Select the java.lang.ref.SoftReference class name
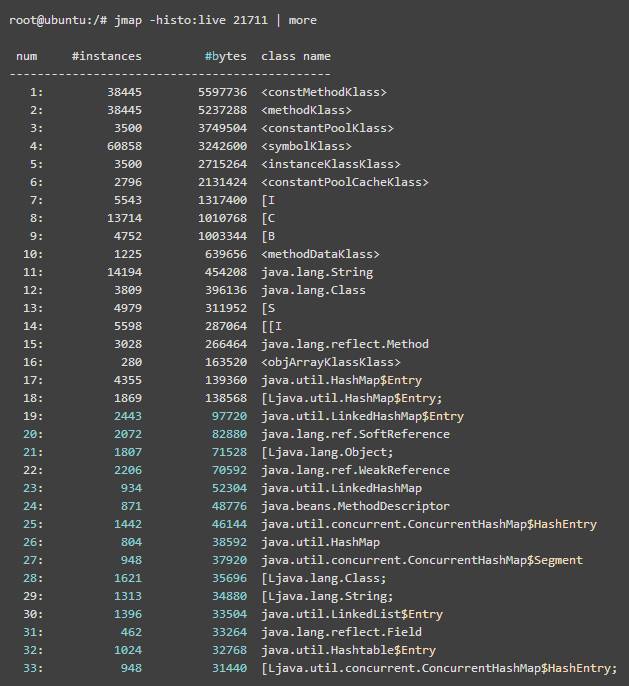 (x=355, y=434)
